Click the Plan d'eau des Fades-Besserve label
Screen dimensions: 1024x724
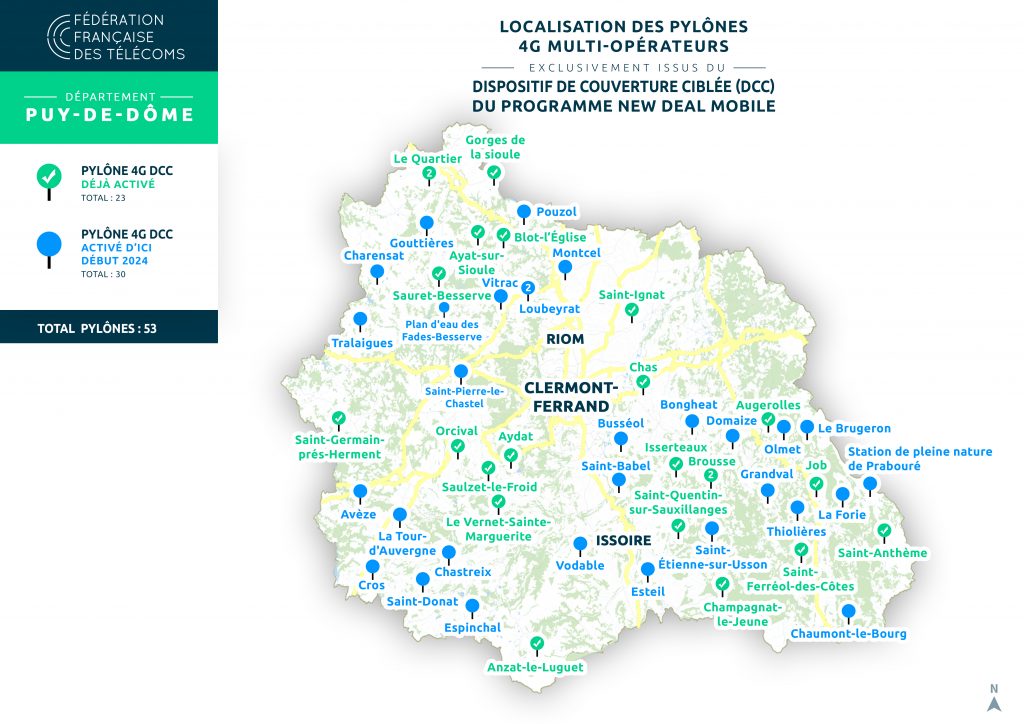(x=442, y=330)
